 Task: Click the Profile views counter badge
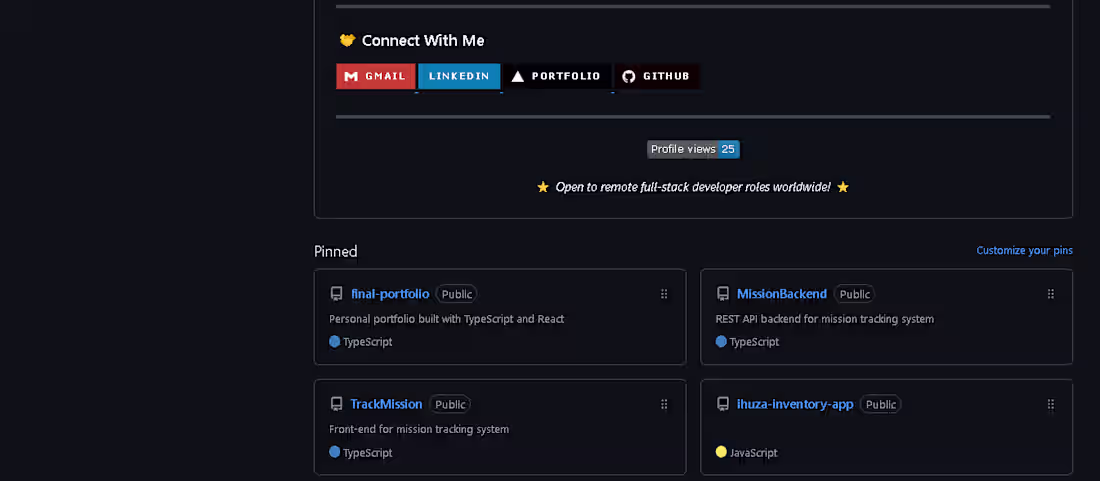[693, 149]
